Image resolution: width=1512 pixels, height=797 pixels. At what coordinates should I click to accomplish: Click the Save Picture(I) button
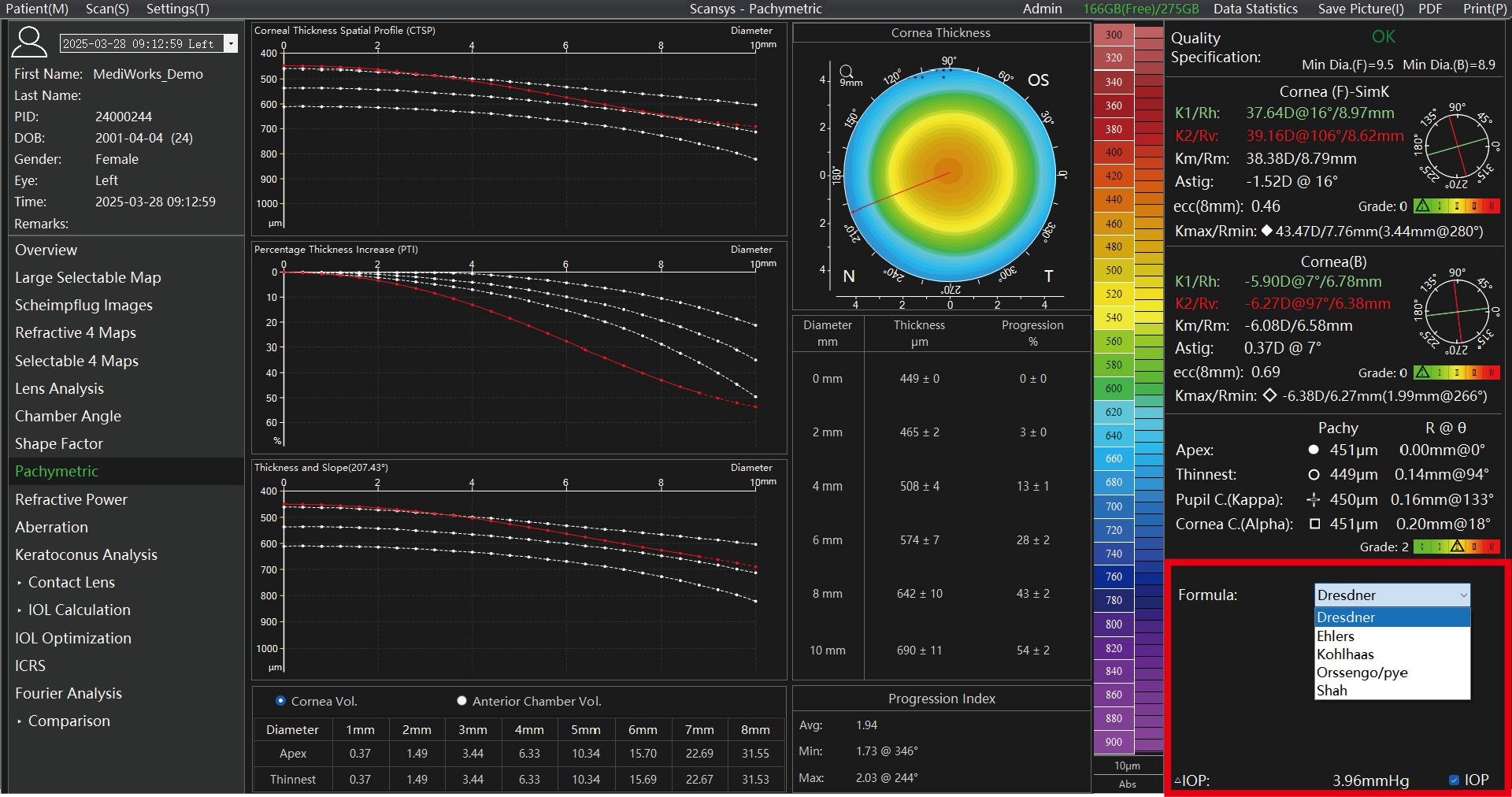[1361, 9]
